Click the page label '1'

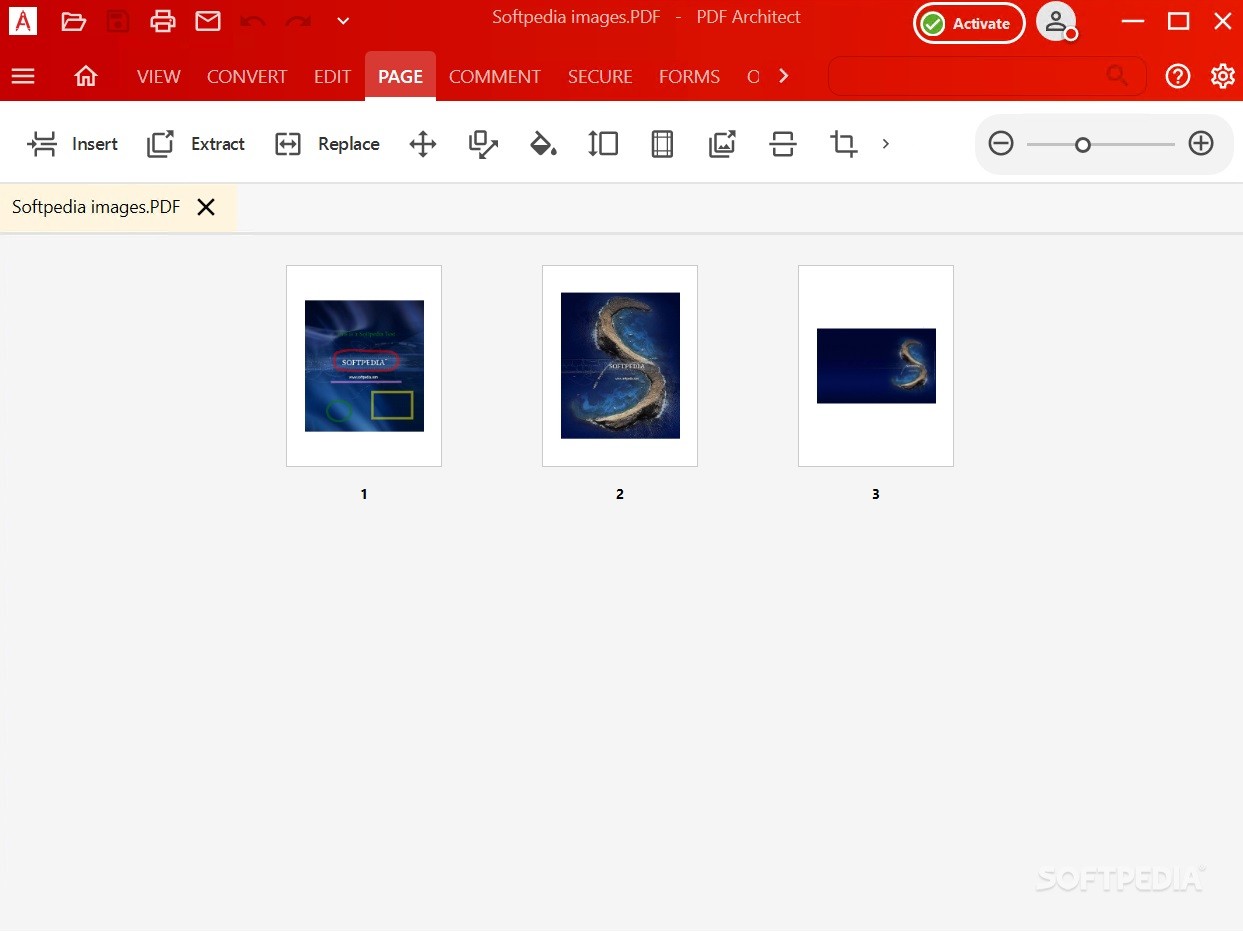[x=364, y=494]
